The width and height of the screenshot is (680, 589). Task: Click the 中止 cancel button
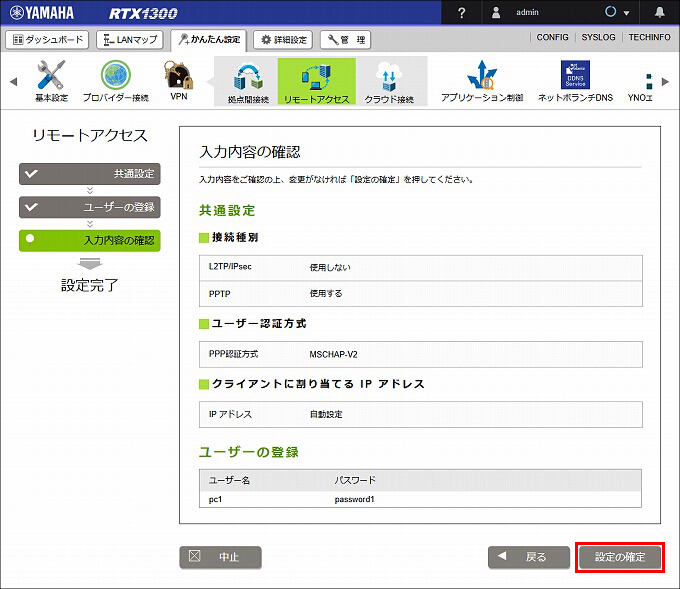coord(220,557)
